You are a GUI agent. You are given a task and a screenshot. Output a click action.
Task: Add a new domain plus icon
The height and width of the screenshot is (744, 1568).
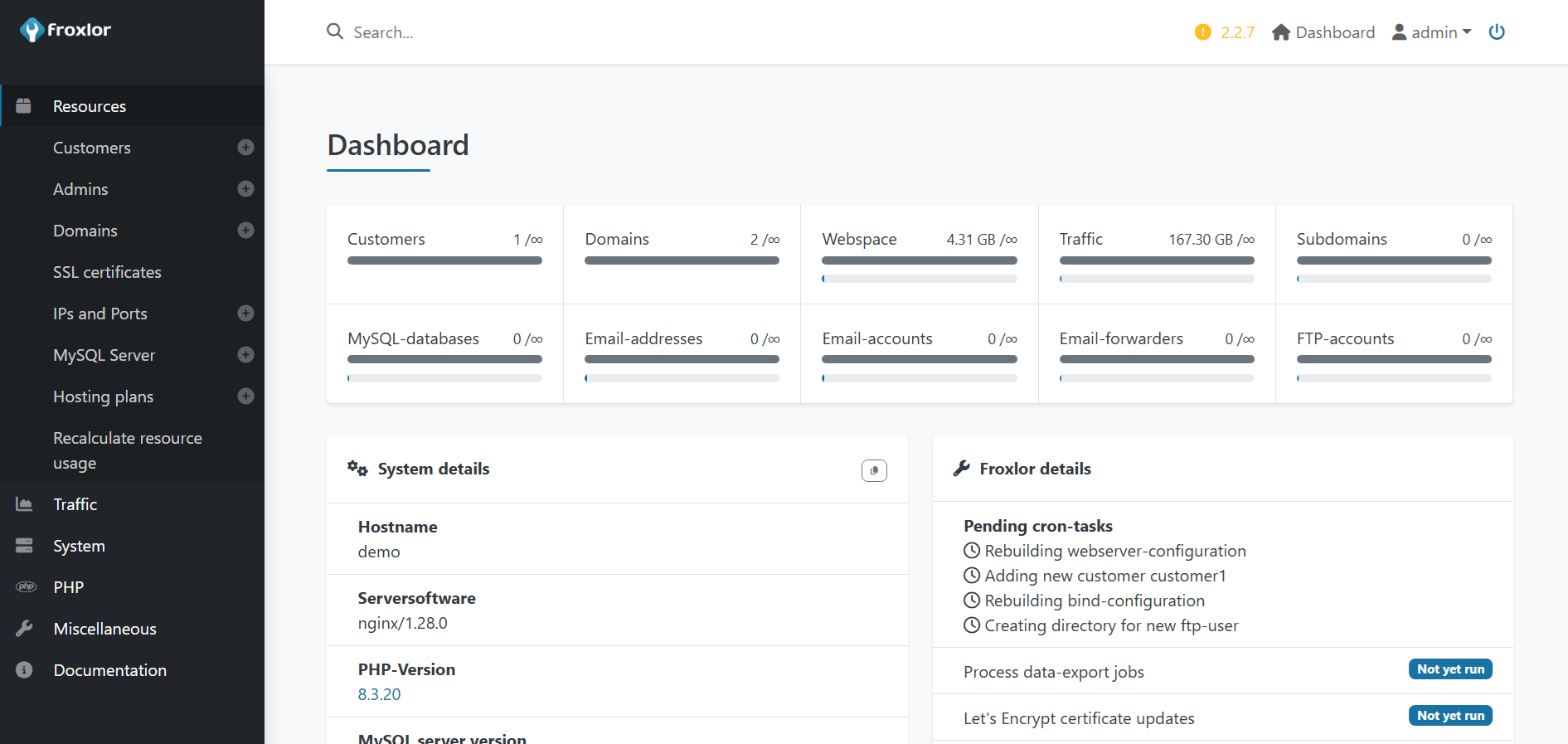click(x=245, y=231)
